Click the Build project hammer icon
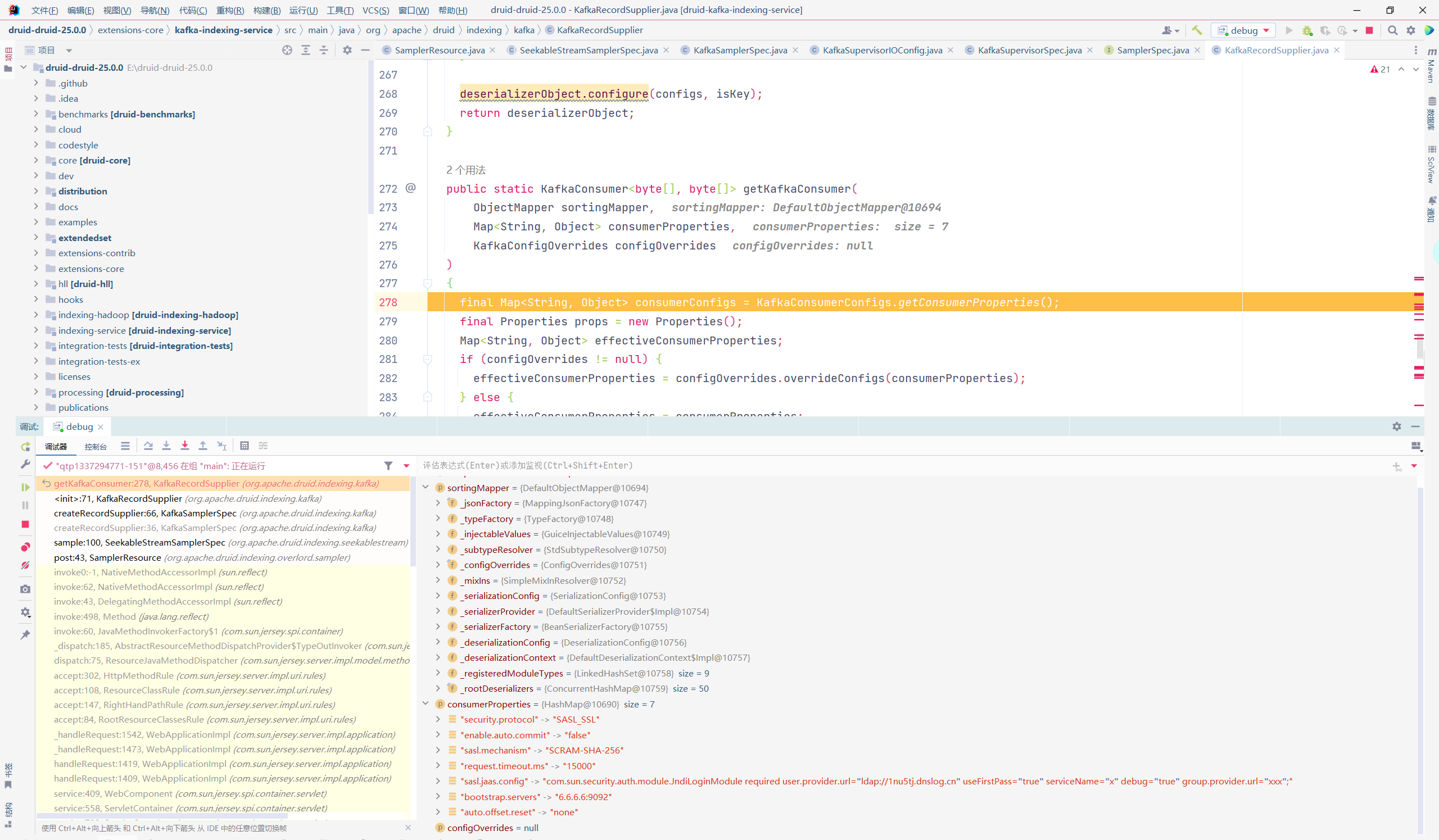This screenshot has width=1439, height=840. point(1196,30)
